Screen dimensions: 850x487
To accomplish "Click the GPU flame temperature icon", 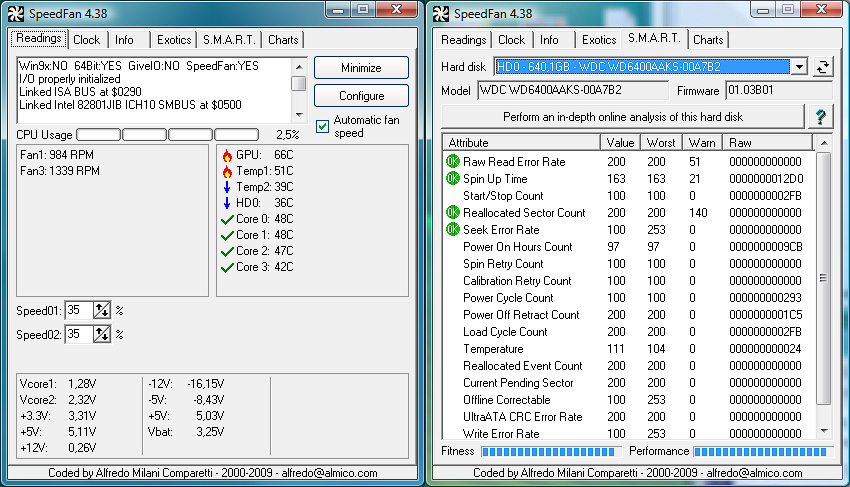I will click(227, 156).
